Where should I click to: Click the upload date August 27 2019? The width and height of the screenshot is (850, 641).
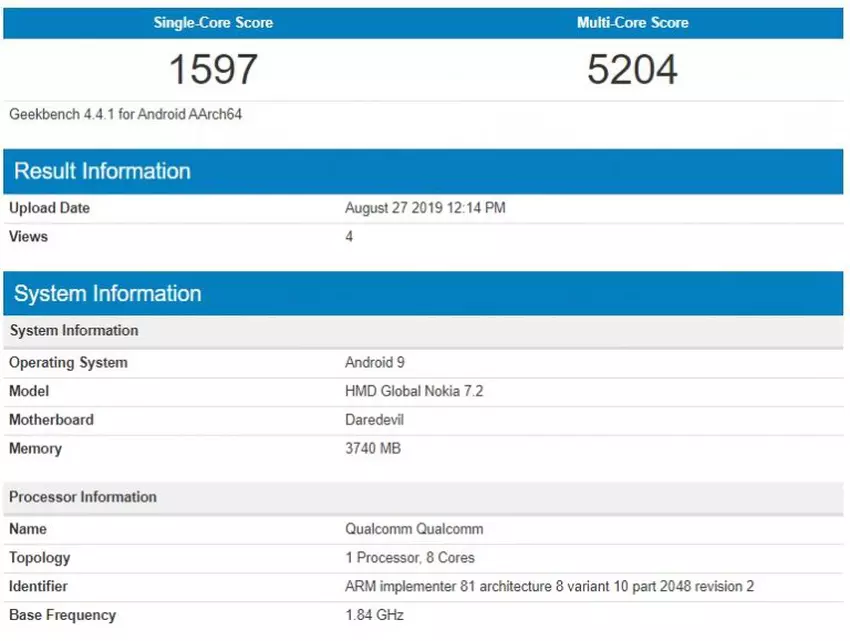pos(425,208)
